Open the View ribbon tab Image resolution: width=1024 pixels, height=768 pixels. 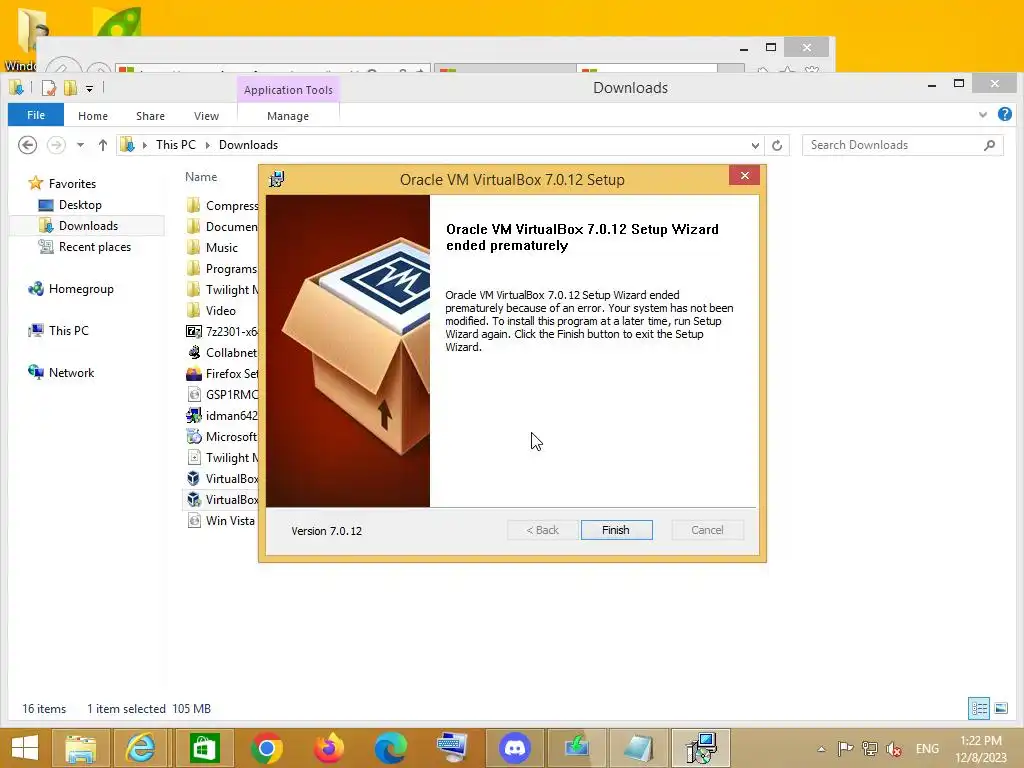(206, 116)
